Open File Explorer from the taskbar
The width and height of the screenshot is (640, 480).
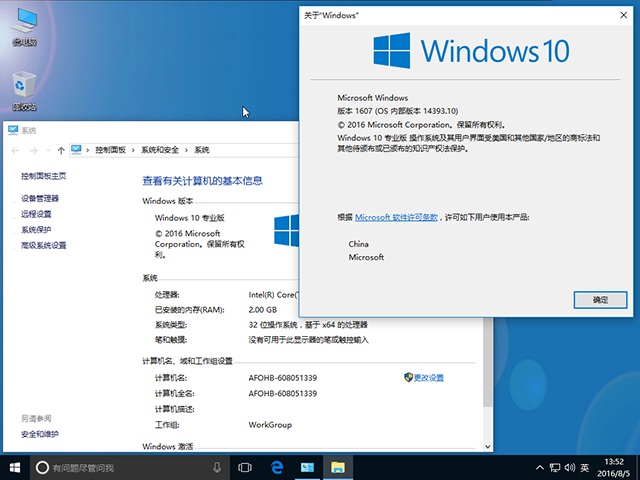[339, 467]
